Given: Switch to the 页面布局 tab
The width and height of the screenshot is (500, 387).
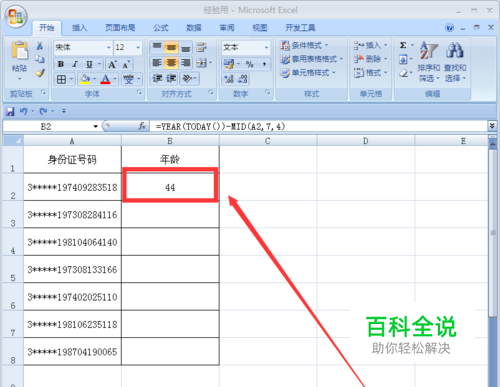Looking at the screenshot, I should tap(120, 28).
